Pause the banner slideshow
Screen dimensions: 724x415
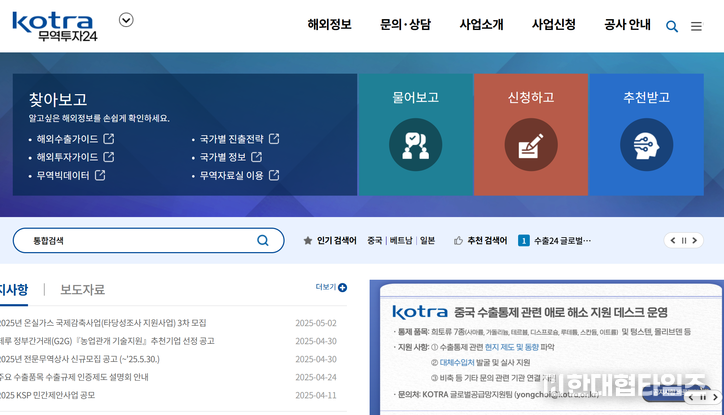tap(703, 397)
